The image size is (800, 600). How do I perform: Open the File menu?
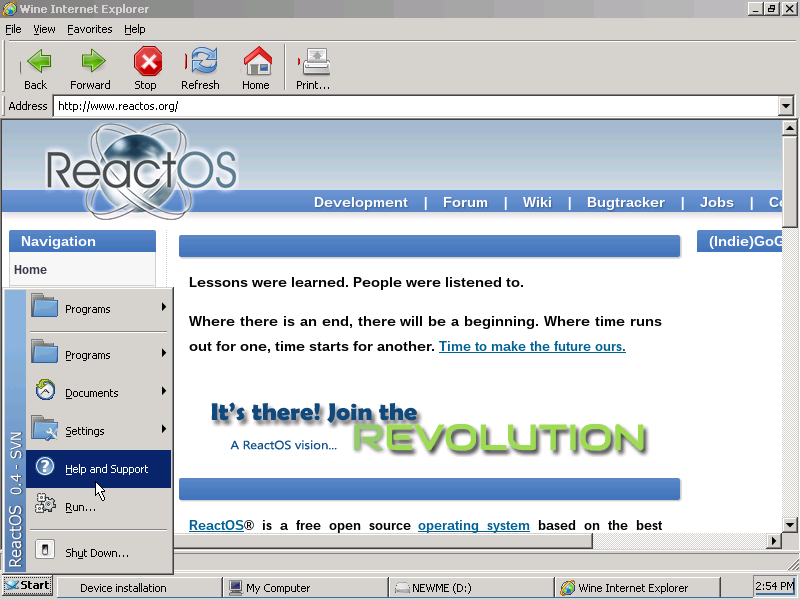(13, 30)
